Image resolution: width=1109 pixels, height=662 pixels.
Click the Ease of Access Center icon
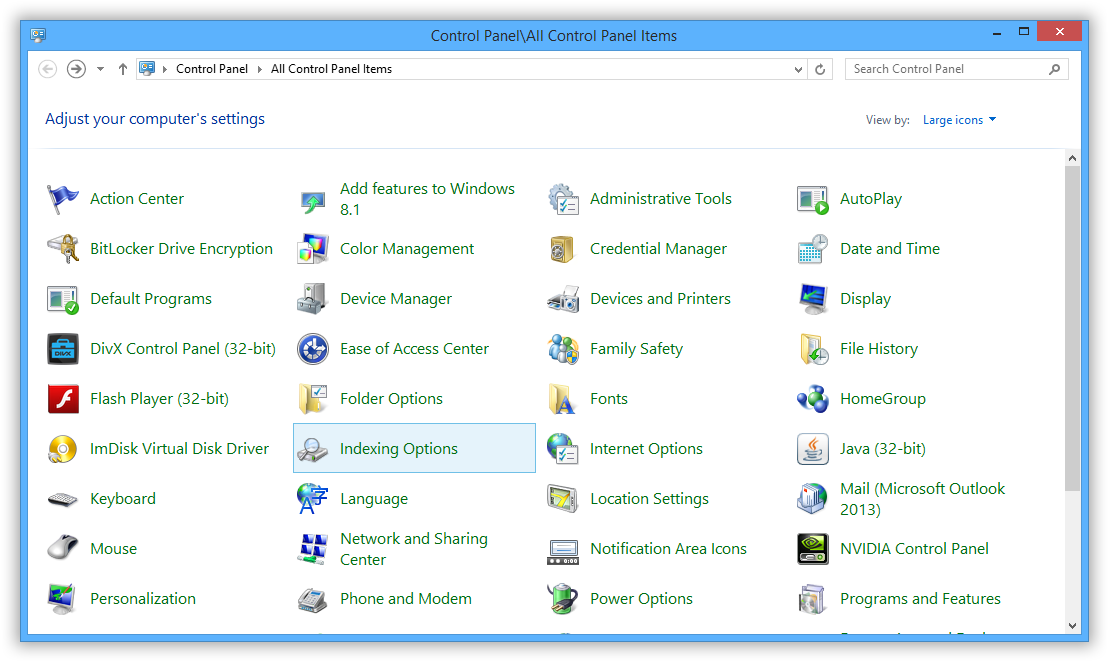[x=313, y=349]
